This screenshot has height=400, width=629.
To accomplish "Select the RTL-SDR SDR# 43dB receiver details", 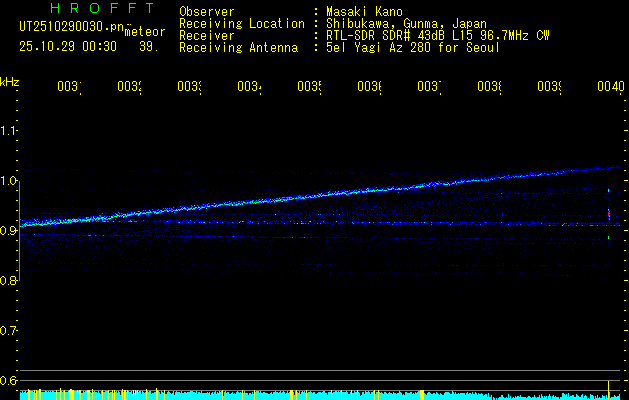I will [x=437, y=36].
